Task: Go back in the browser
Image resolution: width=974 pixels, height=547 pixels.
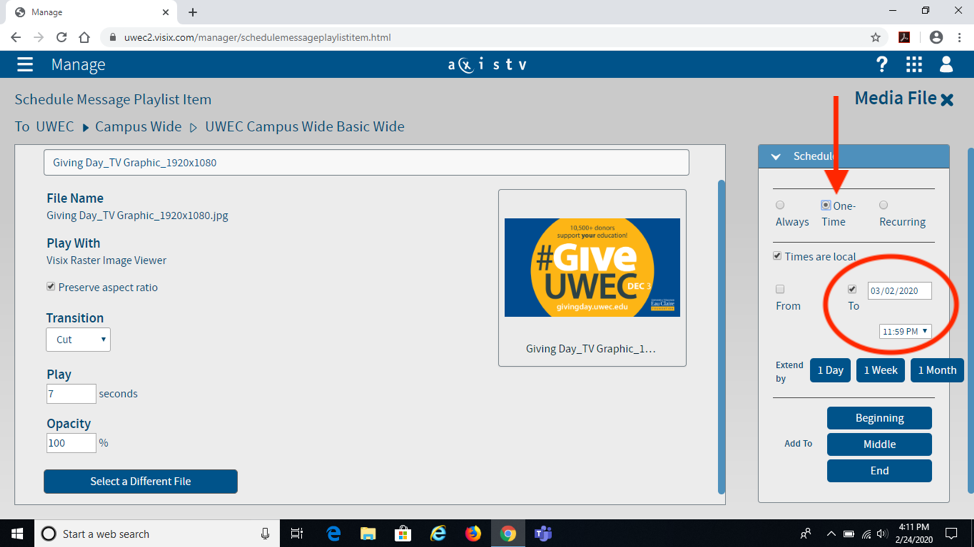Action: (16, 37)
